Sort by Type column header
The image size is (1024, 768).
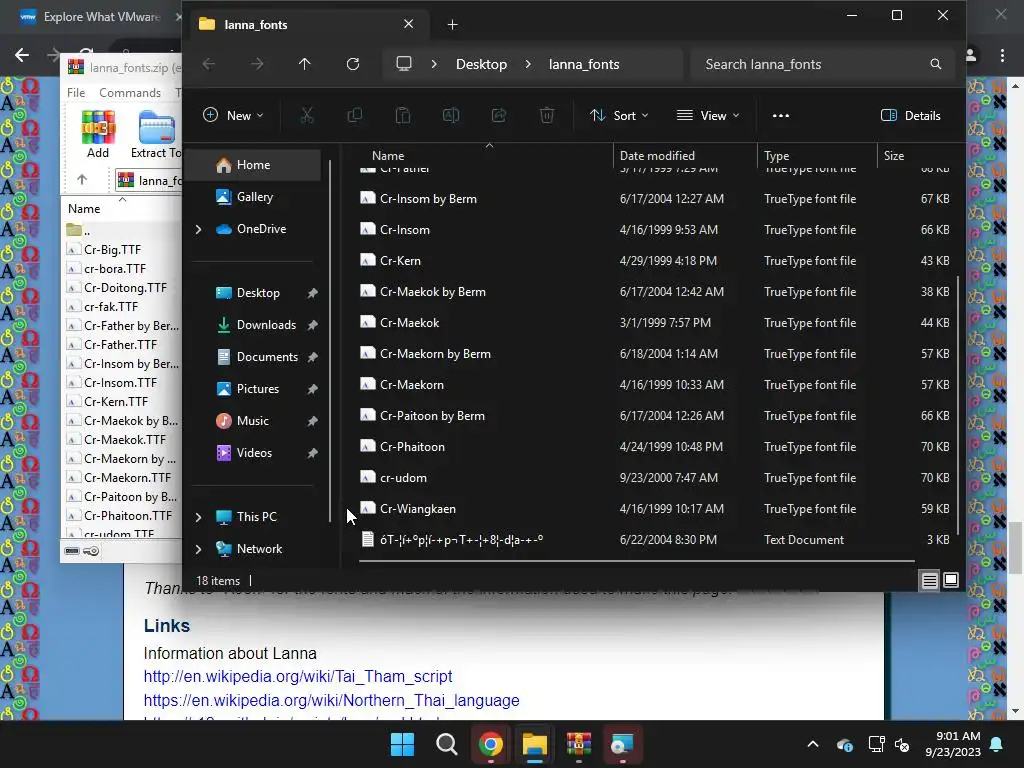click(776, 155)
